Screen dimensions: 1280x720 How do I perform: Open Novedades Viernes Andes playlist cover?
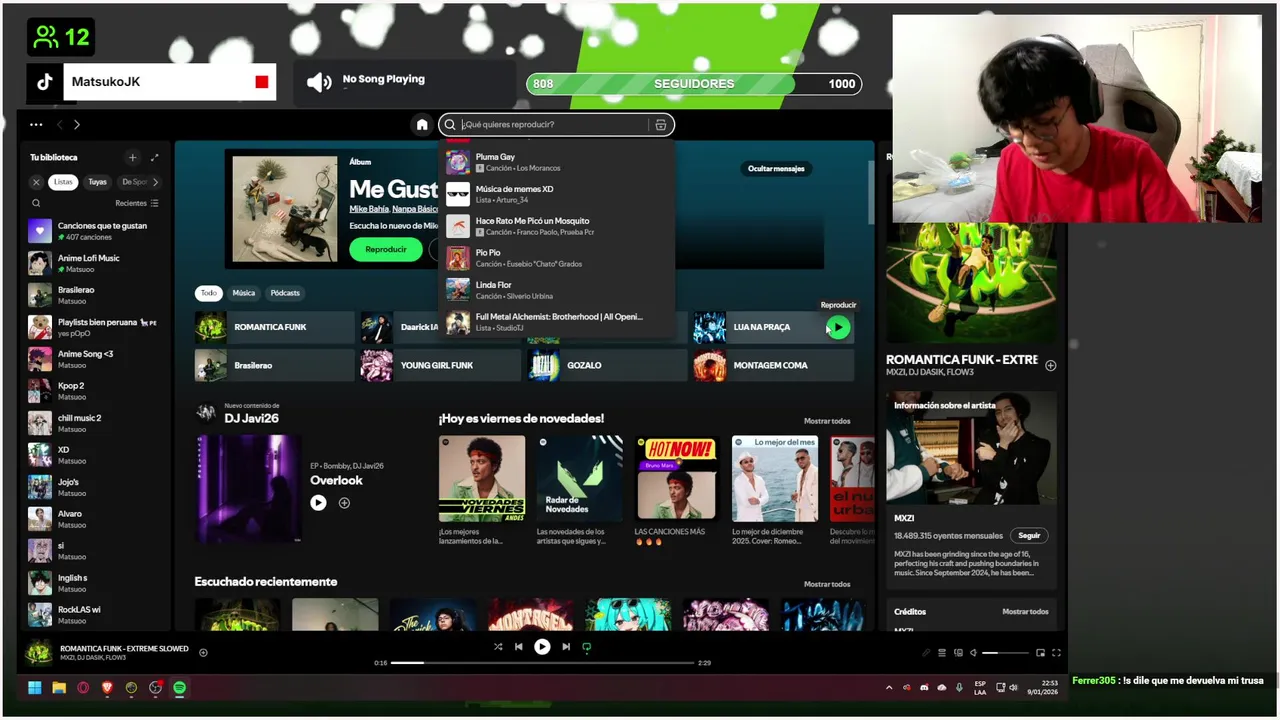click(x=481, y=479)
